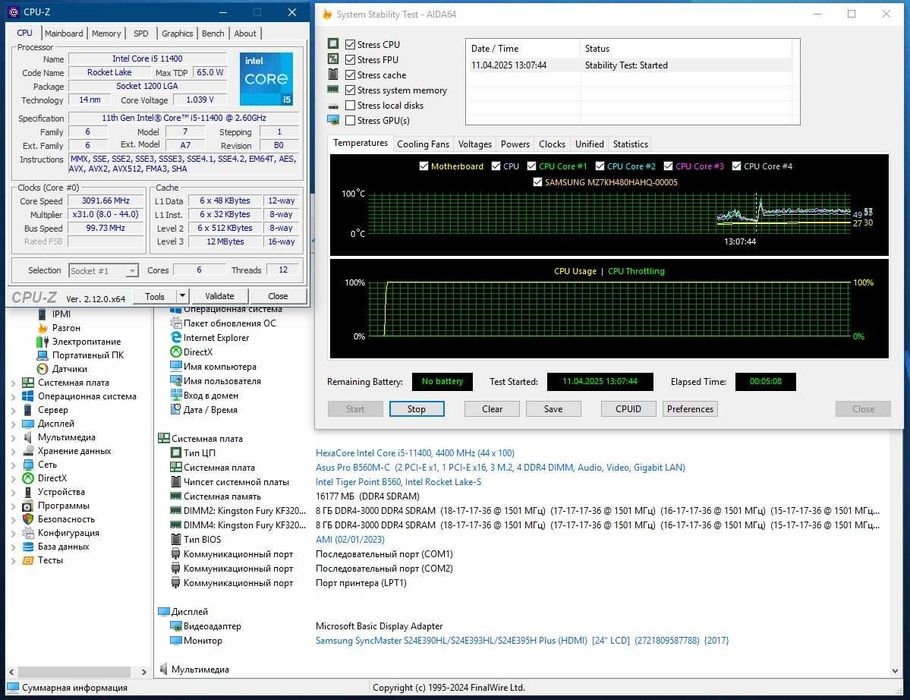Image resolution: width=910 pixels, height=700 pixels.
Task: Expand the Дисплей tree node
Action: (13, 424)
